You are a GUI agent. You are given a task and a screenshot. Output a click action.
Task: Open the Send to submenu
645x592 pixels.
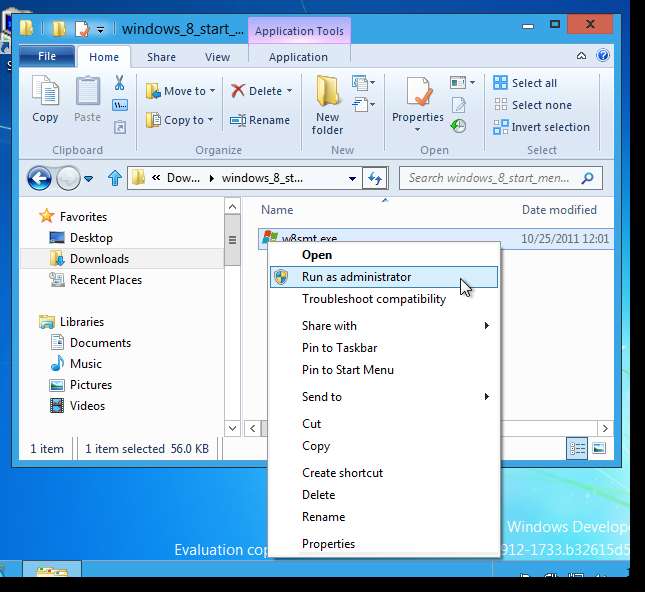384,397
